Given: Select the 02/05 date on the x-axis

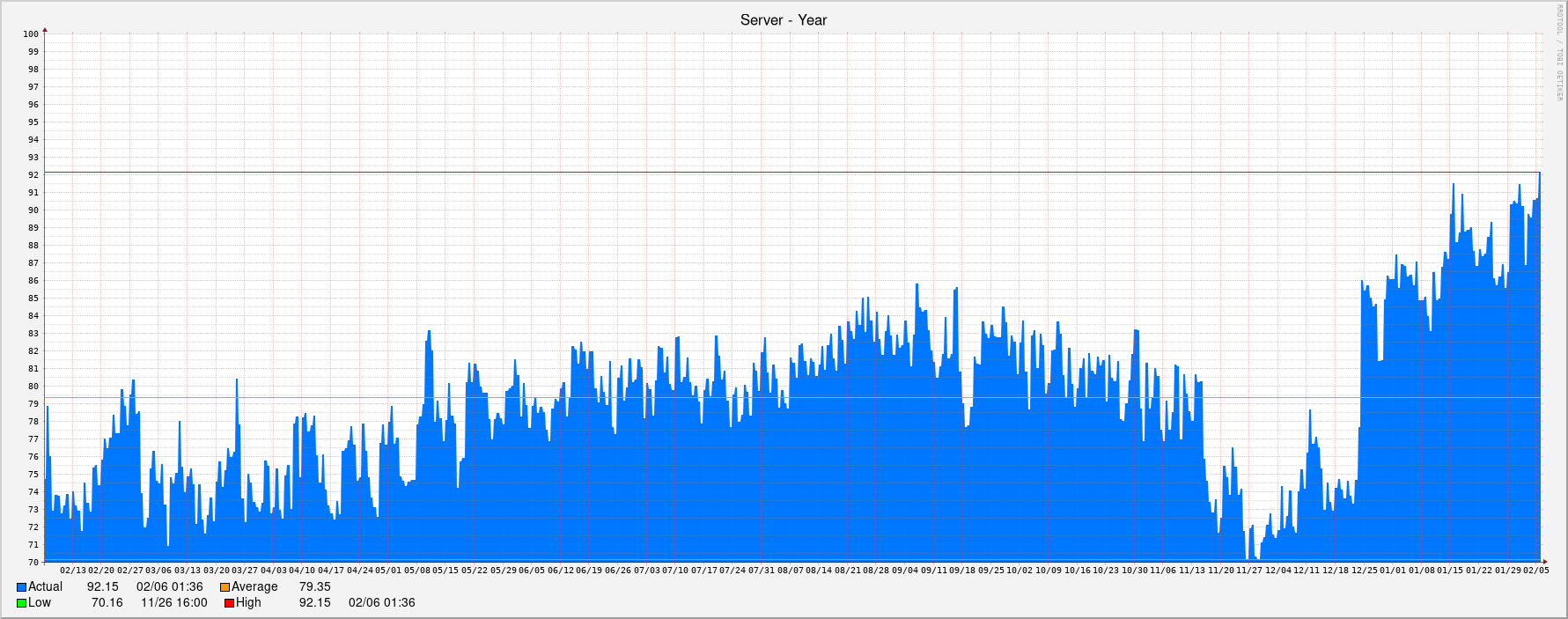Looking at the screenshot, I should click(x=1536, y=571).
